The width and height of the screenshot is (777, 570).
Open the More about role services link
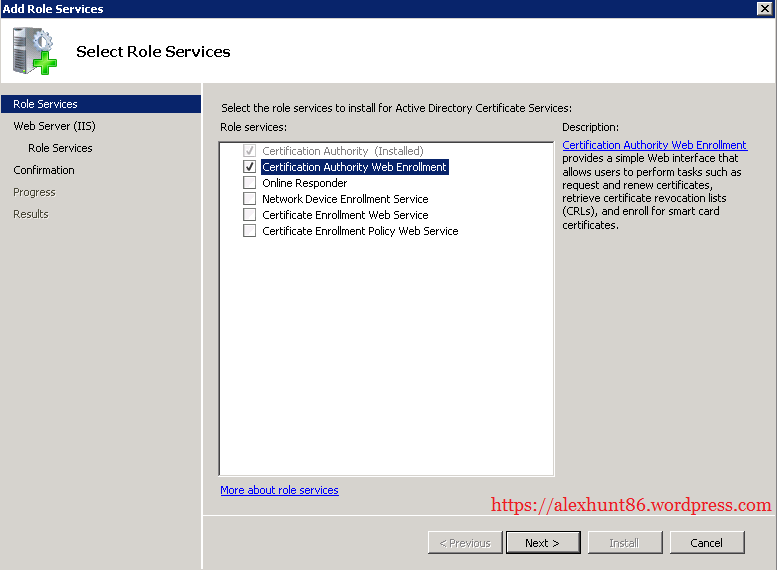(x=279, y=490)
